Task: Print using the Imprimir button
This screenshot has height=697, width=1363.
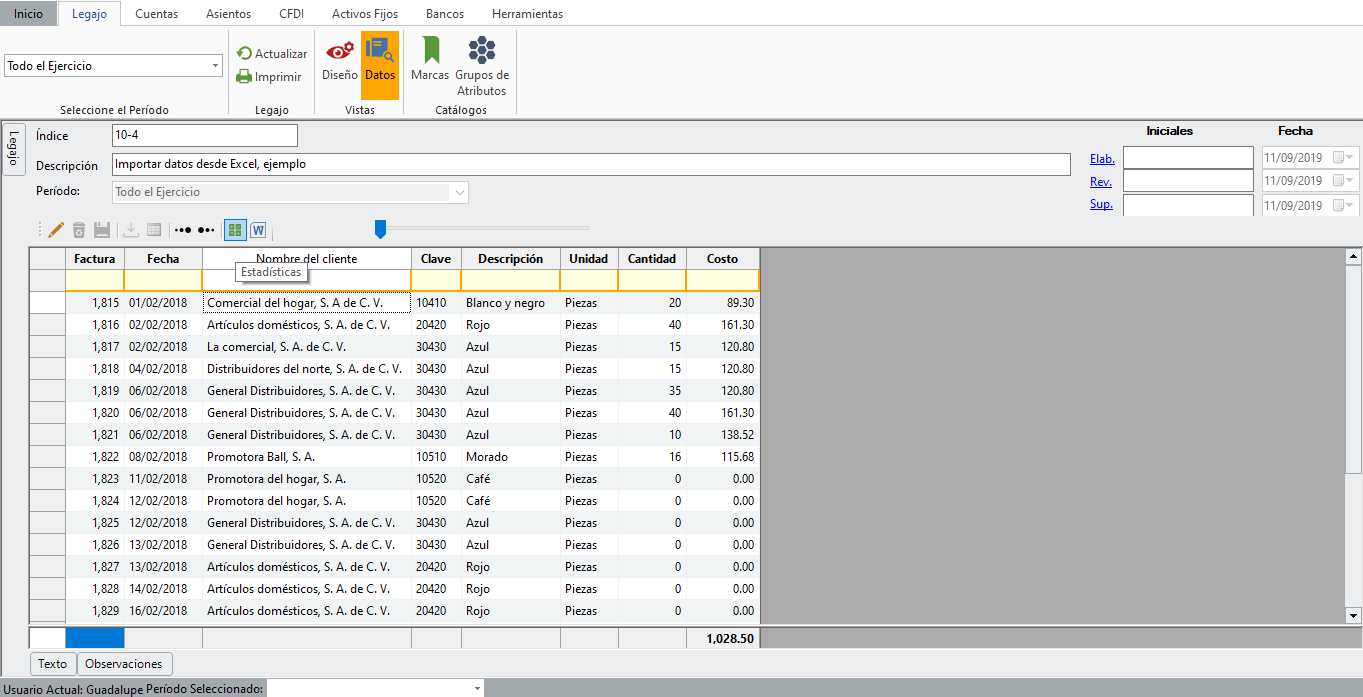Action: [x=269, y=77]
